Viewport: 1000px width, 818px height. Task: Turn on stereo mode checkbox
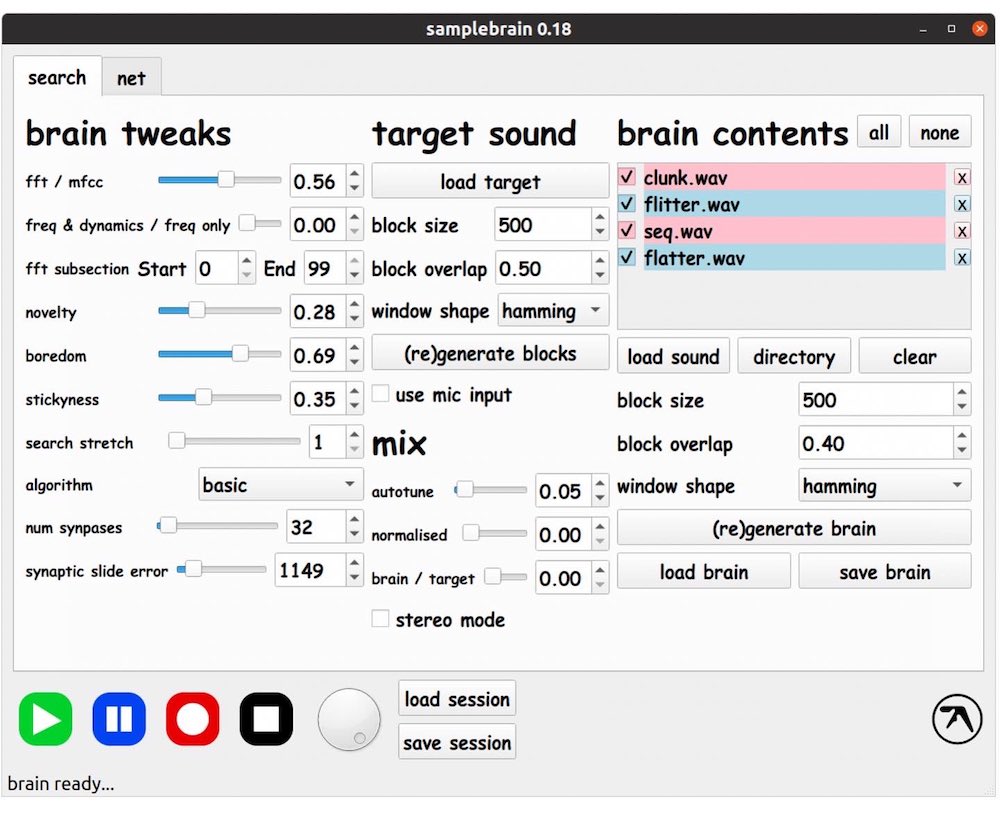pyautogui.click(x=381, y=620)
